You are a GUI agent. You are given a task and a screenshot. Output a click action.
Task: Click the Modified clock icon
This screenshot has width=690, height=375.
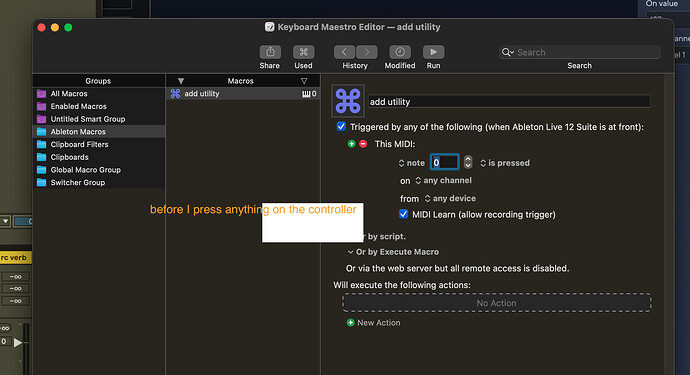(400, 52)
